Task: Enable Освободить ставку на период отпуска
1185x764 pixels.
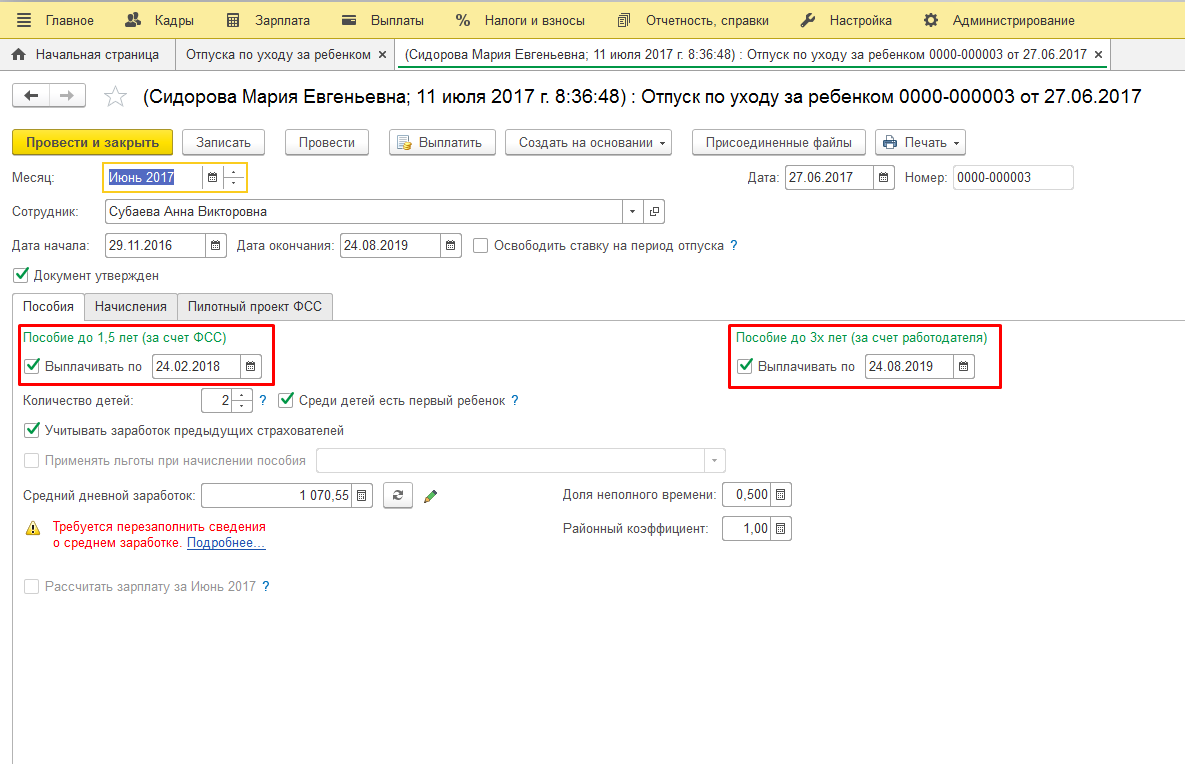Action: (481, 245)
